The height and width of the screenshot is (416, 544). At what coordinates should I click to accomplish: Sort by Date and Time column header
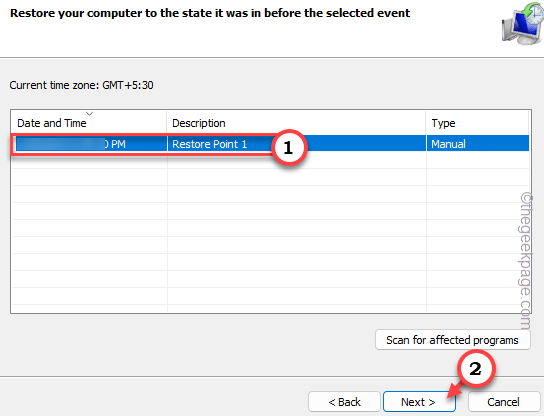89,123
